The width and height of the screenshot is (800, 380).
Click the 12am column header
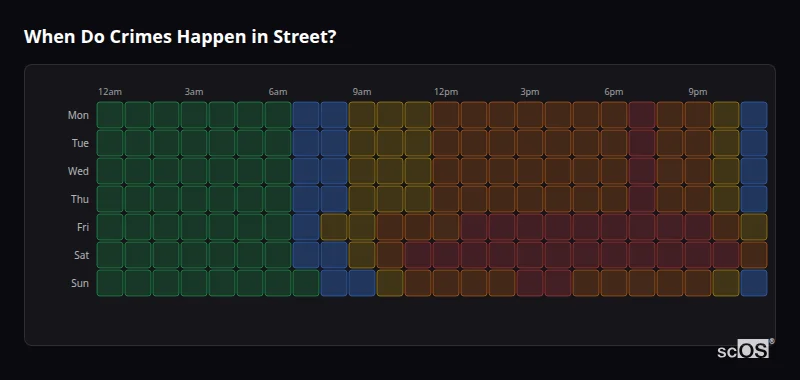[x=110, y=92]
